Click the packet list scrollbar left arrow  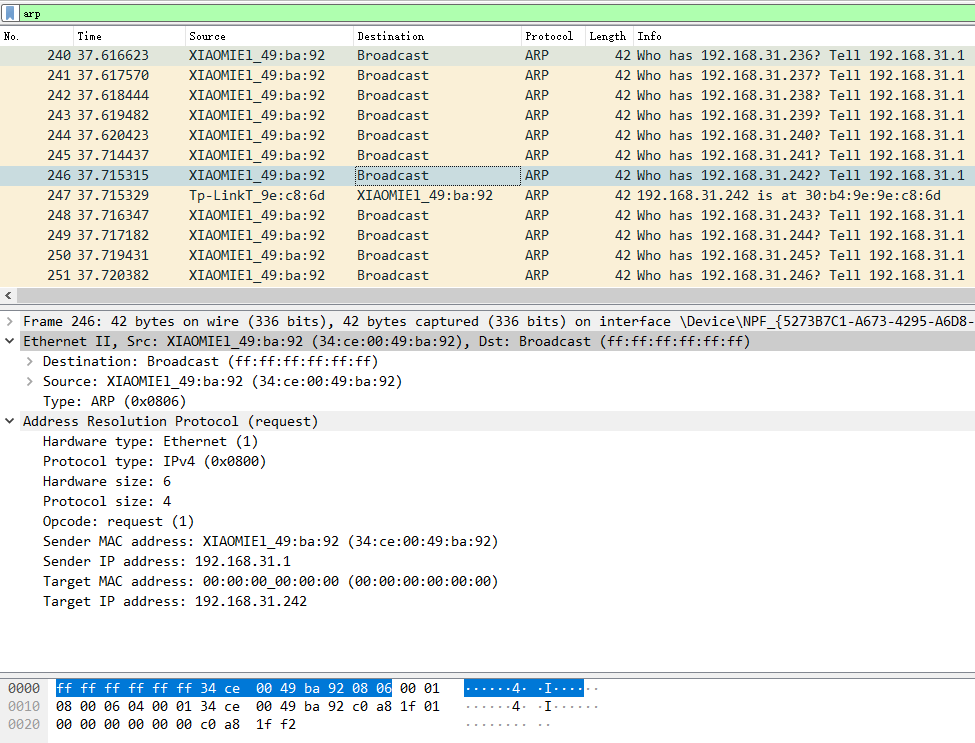coord(9,296)
